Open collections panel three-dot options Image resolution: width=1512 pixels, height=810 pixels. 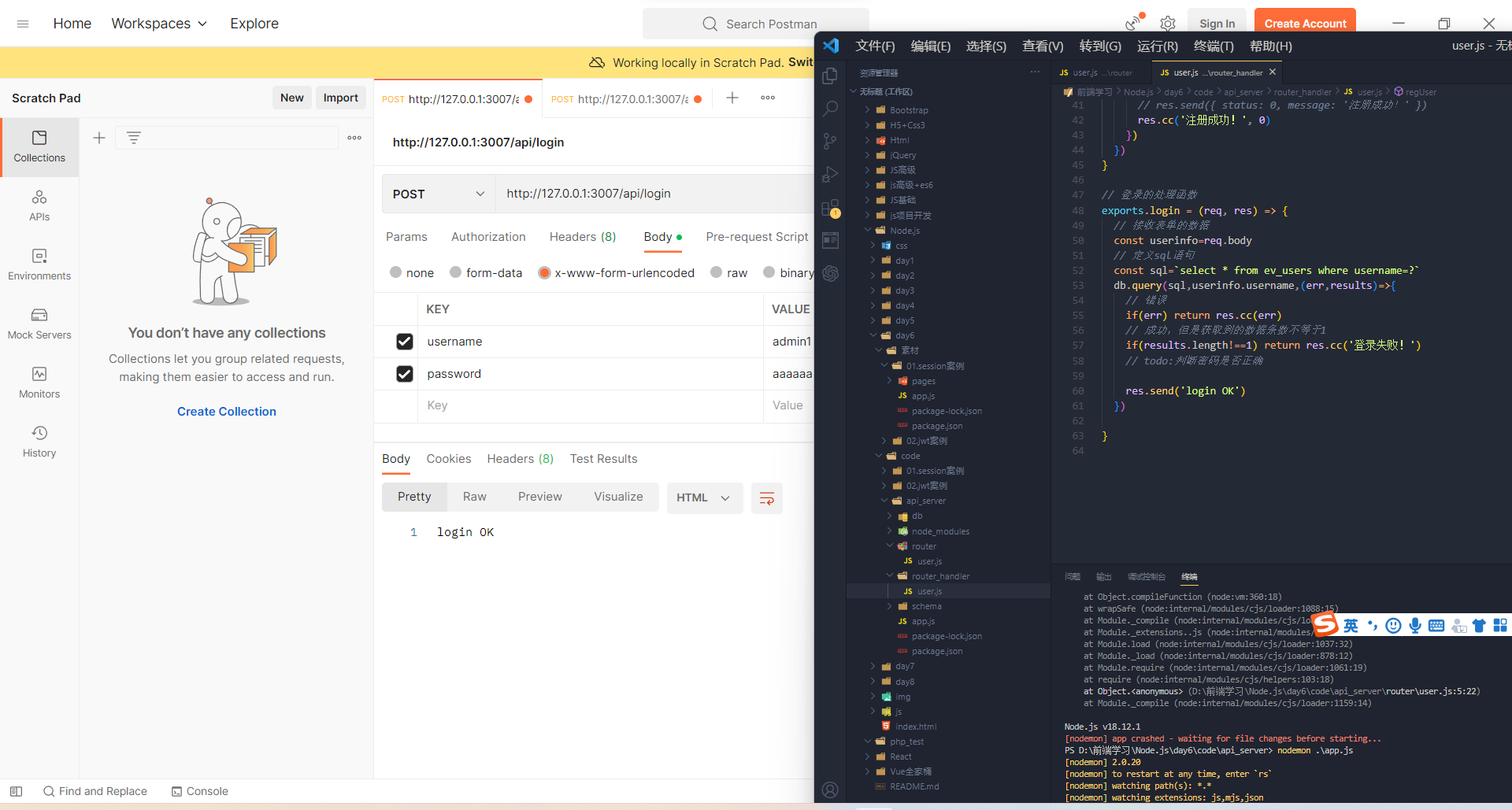coord(354,138)
